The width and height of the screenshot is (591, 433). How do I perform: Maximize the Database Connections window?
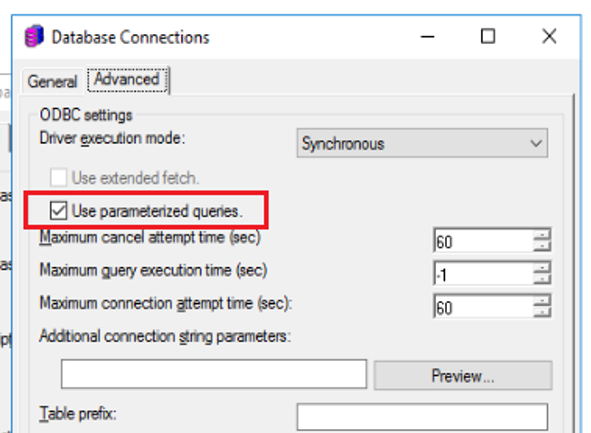pyautogui.click(x=488, y=37)
